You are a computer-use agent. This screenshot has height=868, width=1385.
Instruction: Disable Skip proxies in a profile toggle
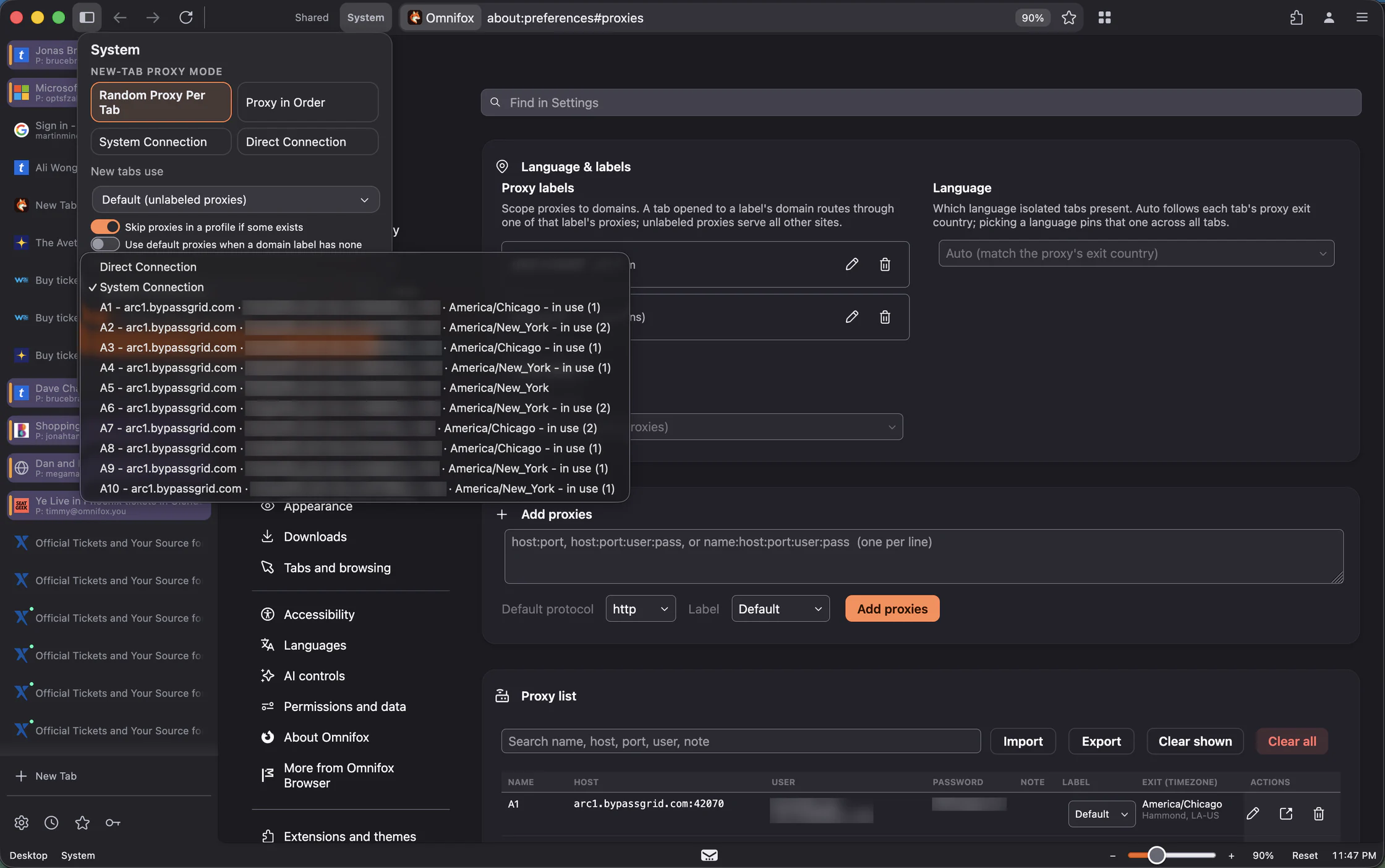click(x=105, y=226)
